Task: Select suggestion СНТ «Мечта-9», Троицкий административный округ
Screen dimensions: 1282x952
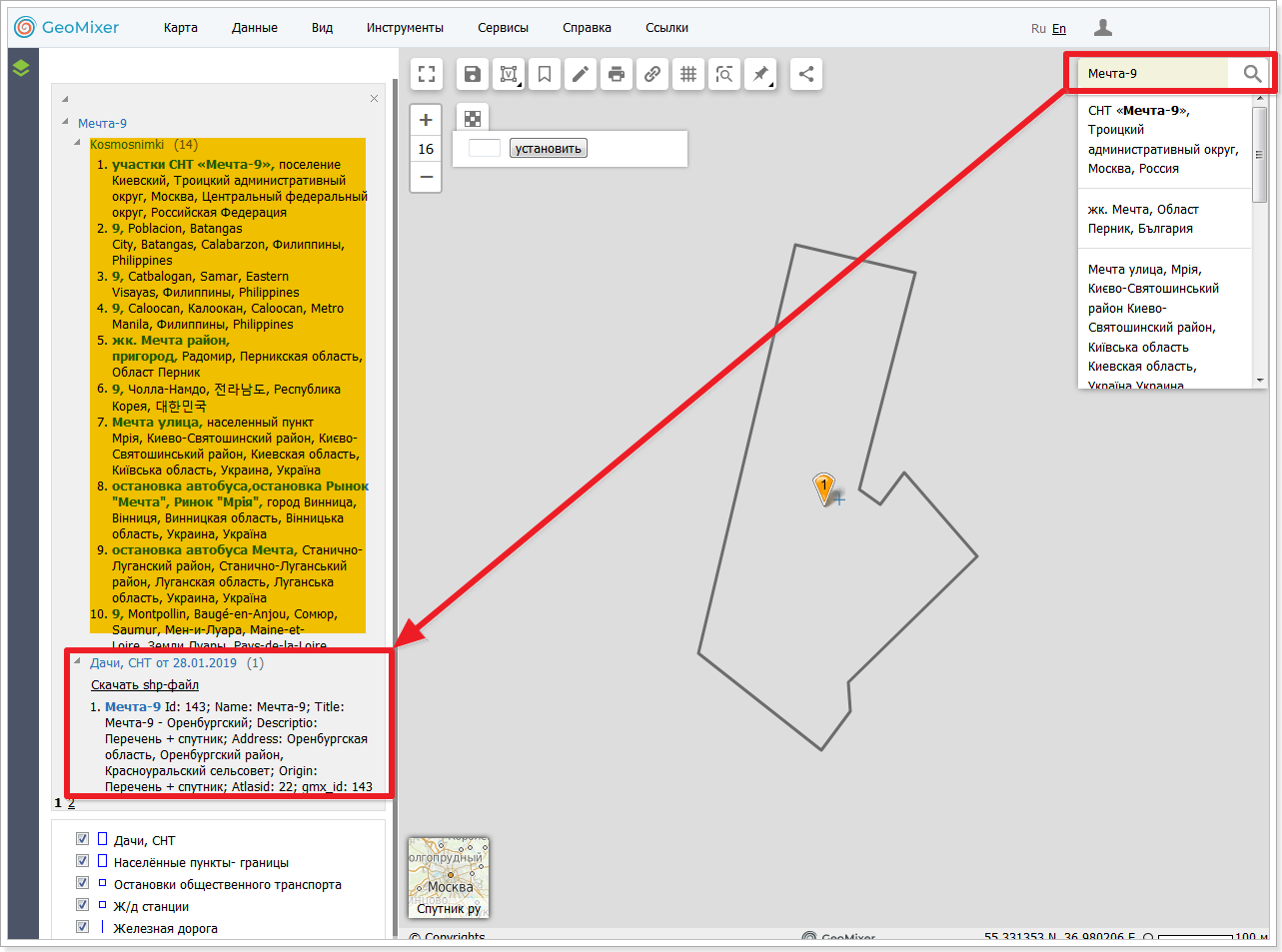Action: 1164,140
